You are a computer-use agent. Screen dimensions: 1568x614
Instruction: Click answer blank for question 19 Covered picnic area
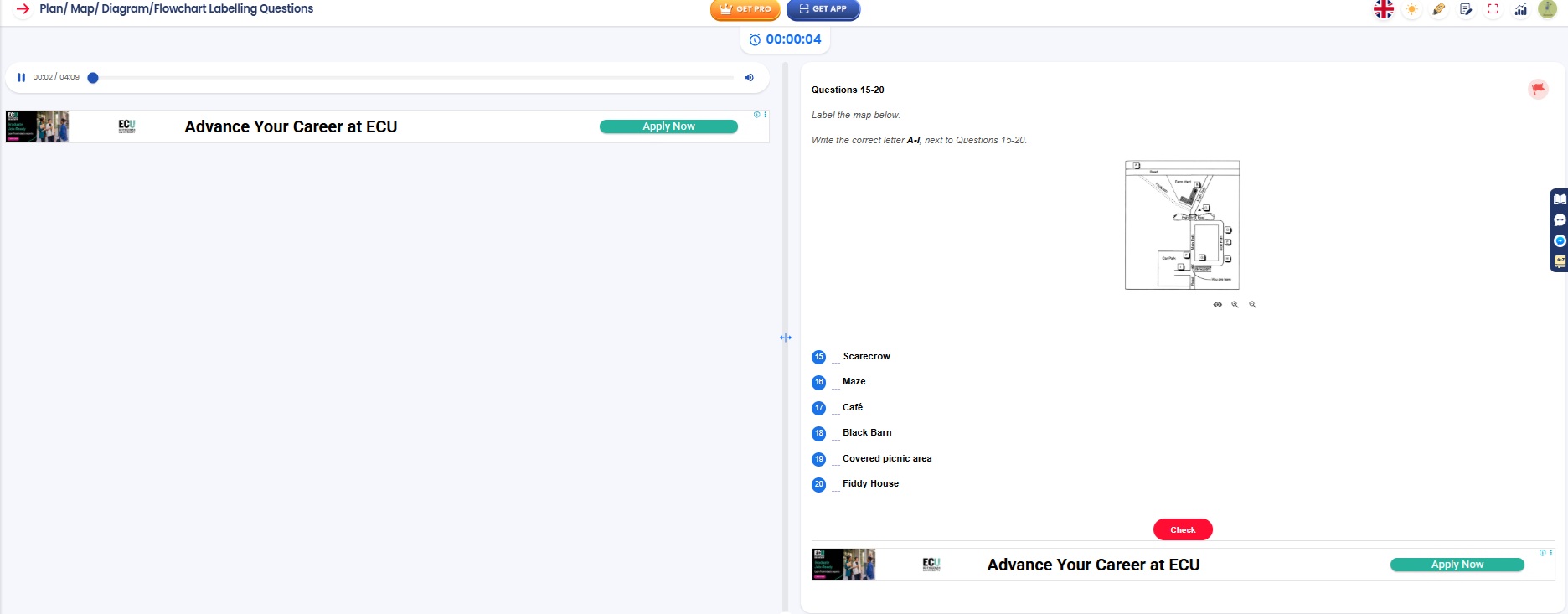coord(836,461)
